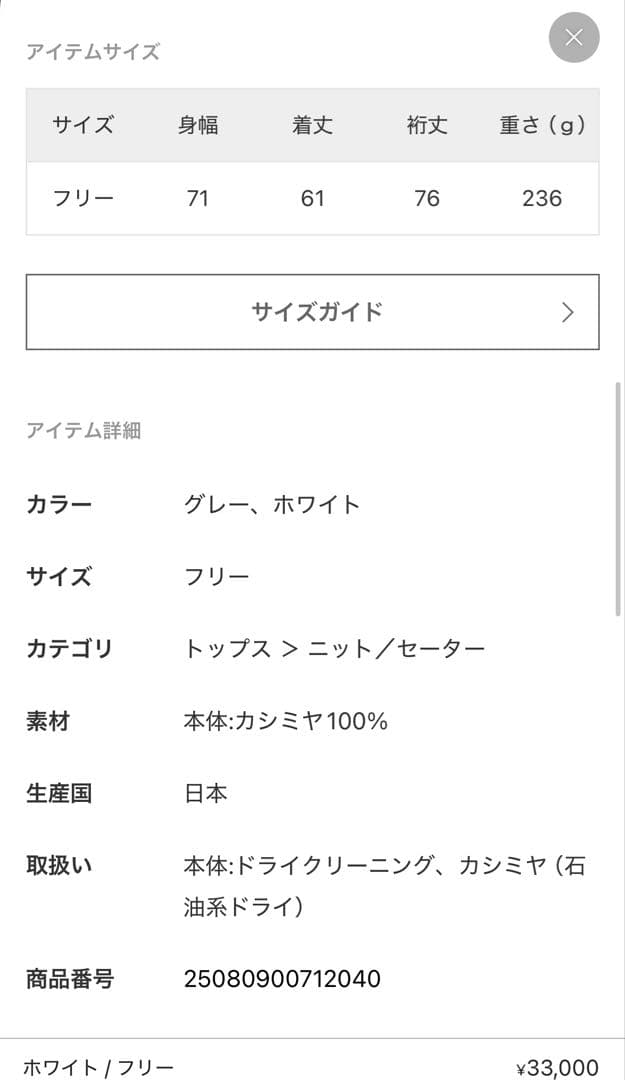Viewport: 625px width, 1080px height.
Task: Click the chevron on the サイズガイド button
Action: 568,311
